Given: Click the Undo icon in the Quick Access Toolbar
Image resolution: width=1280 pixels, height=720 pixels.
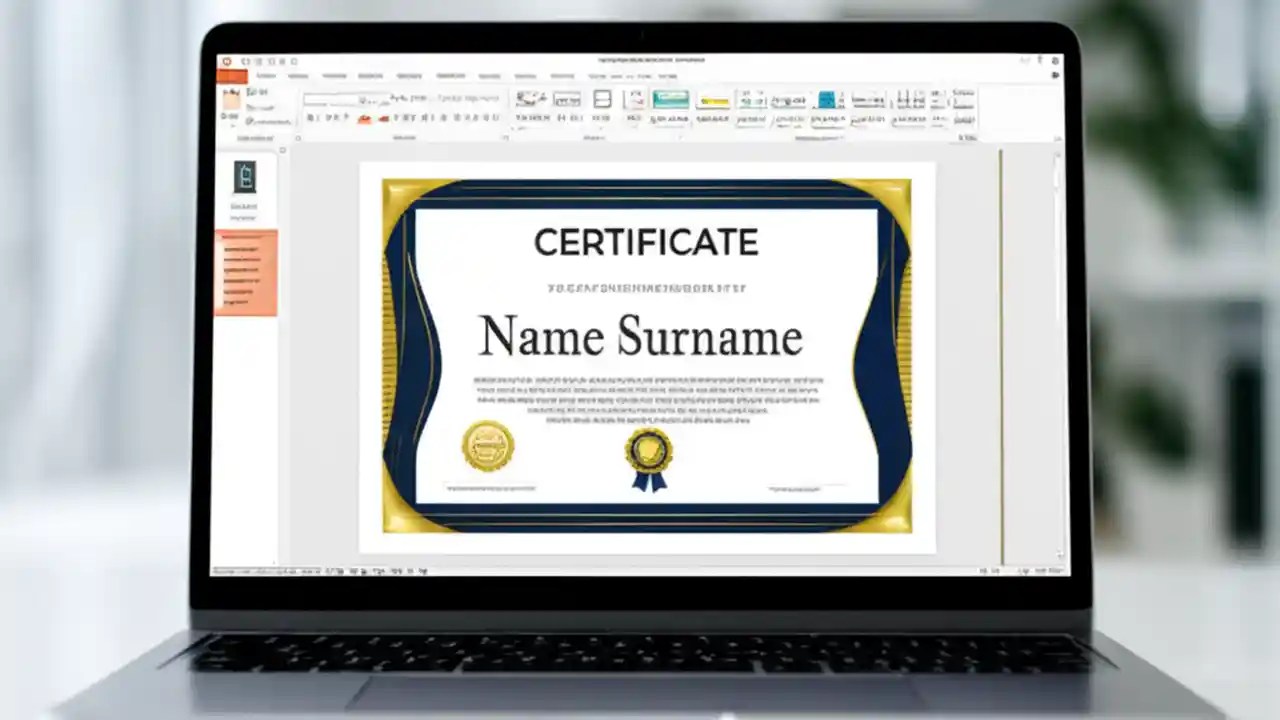Looking at the screenshot, I should (260, 60).
